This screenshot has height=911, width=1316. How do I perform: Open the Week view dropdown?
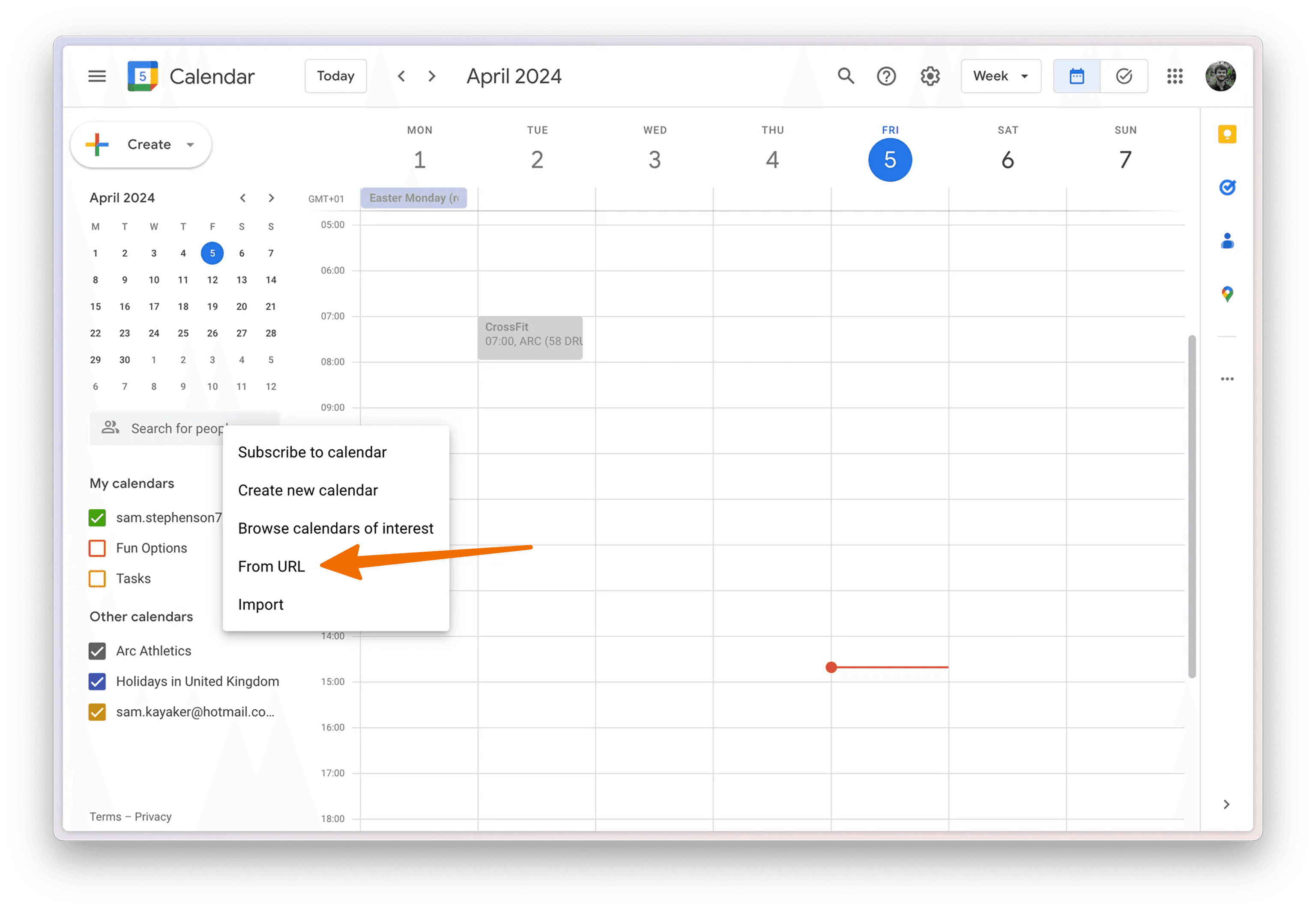coord(1000,76)
